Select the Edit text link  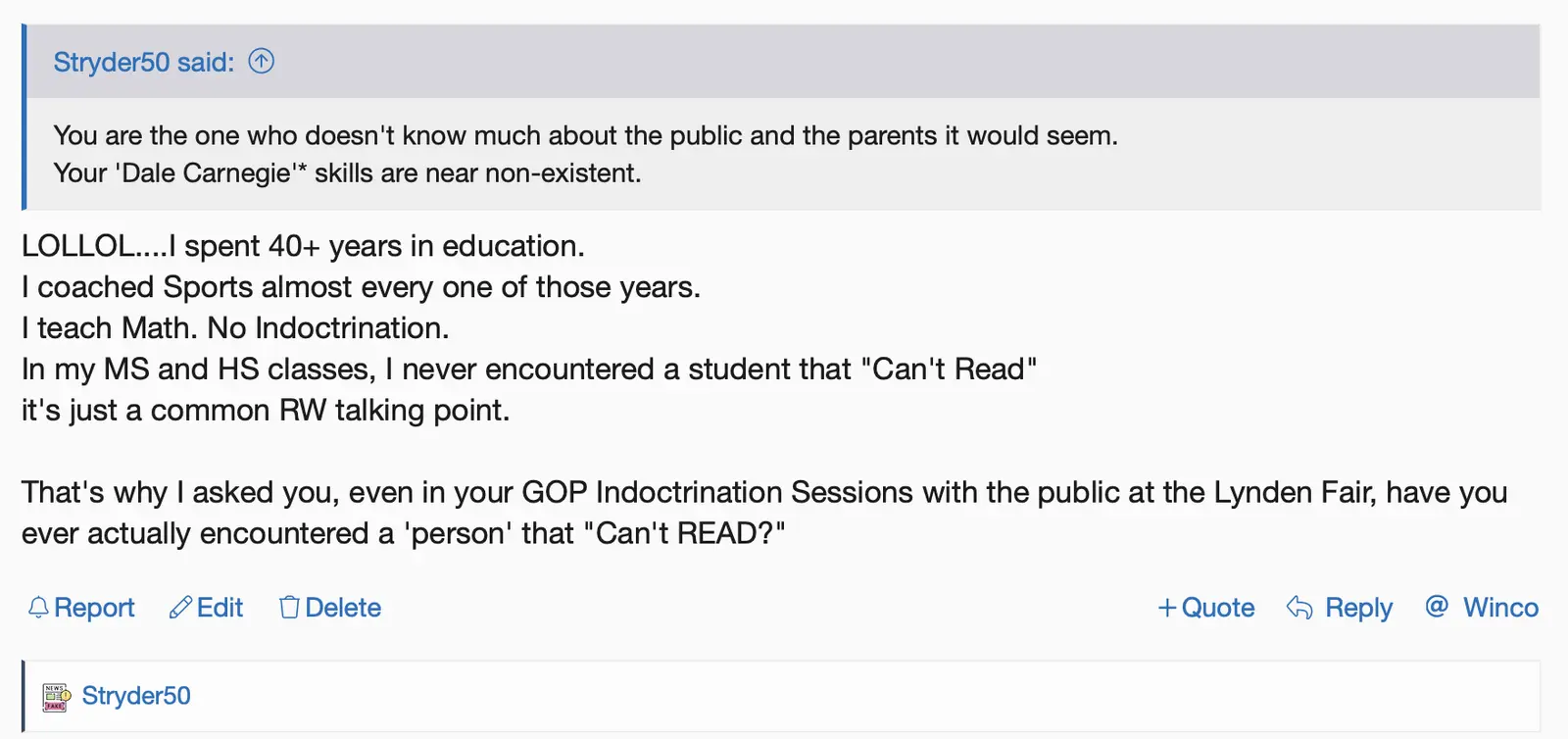pos(220,608)
